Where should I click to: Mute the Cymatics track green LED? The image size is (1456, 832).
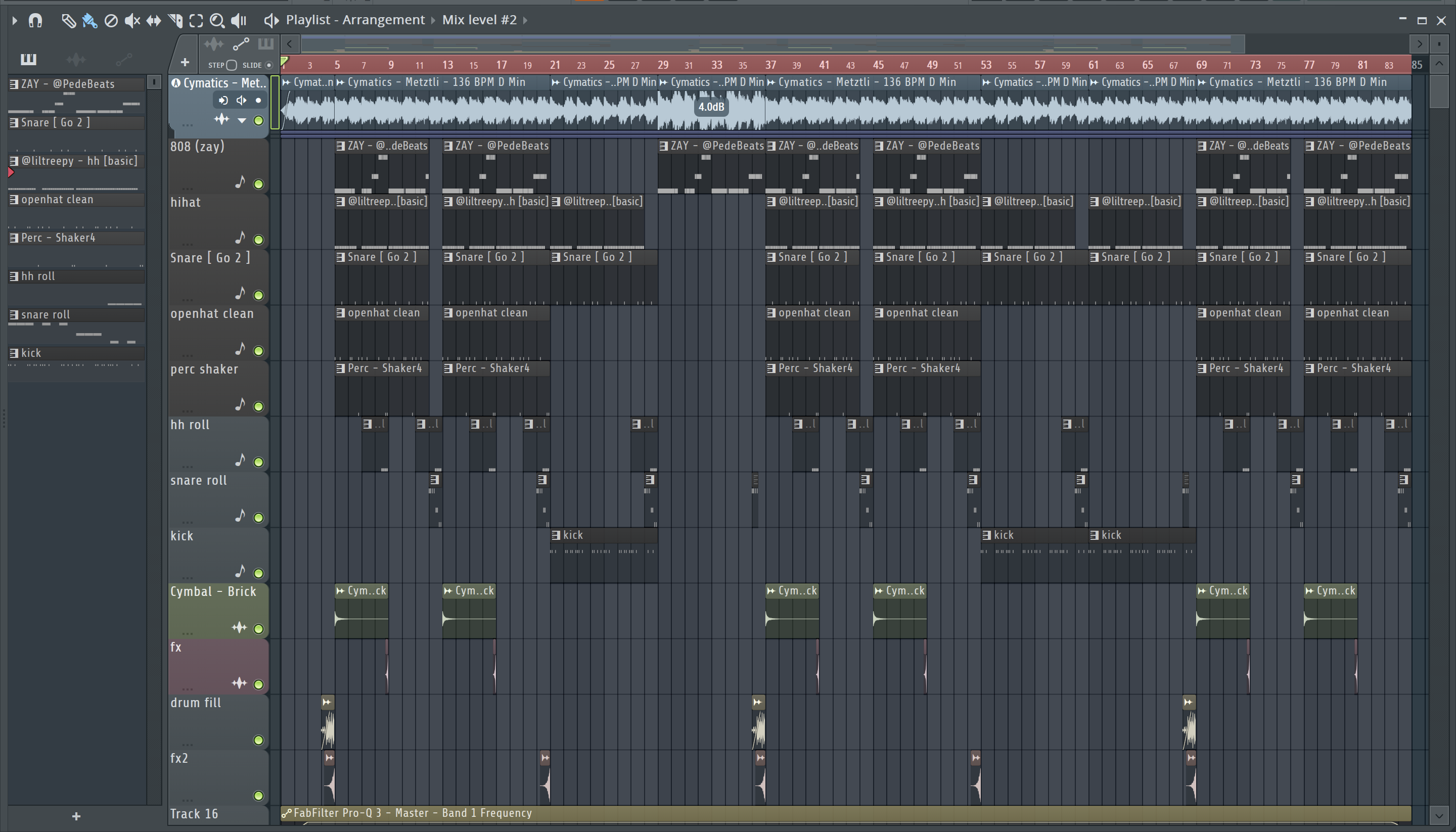click(258, 121)
